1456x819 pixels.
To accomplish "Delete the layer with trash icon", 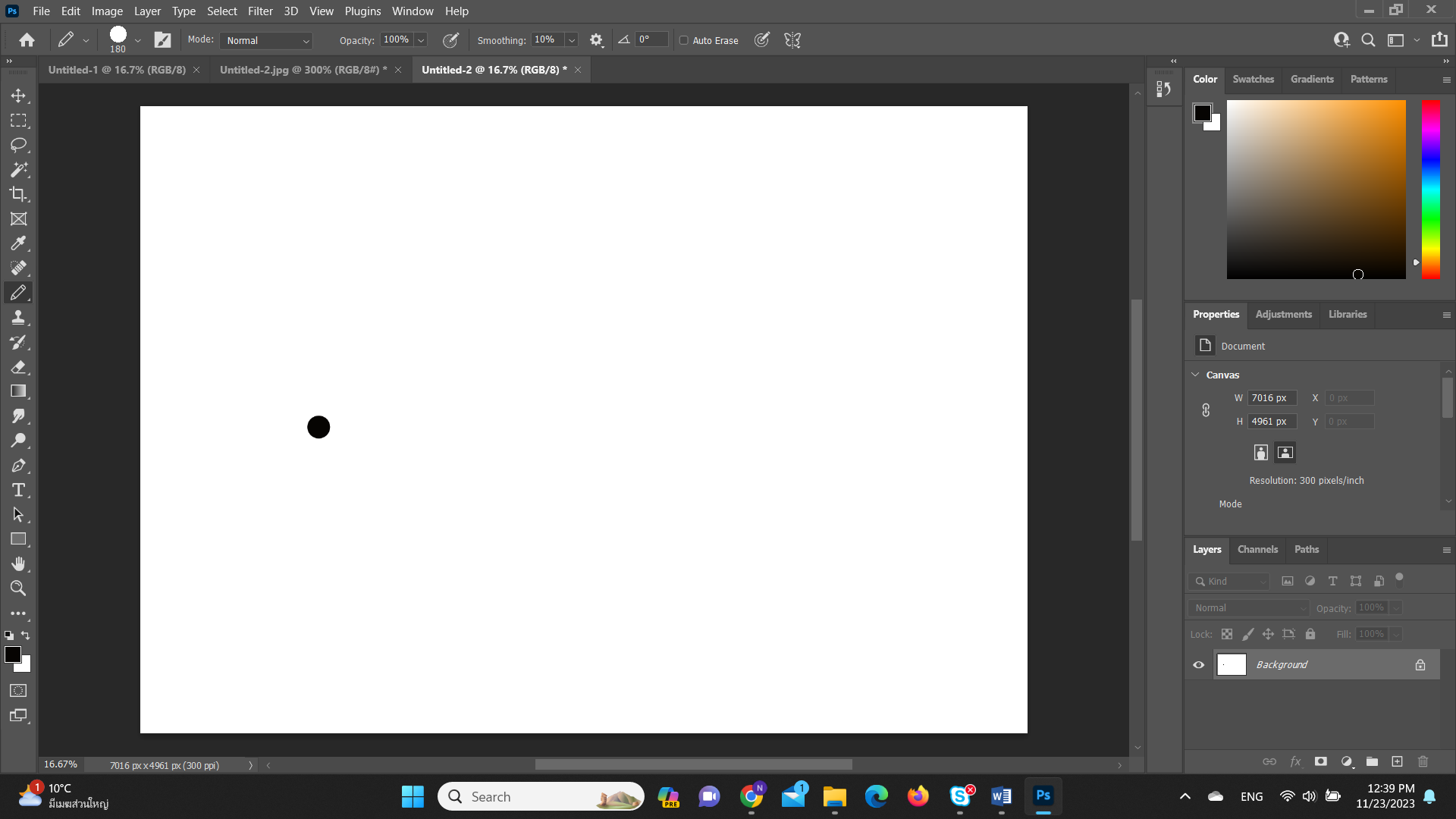I will click(x=1423, y=761).
